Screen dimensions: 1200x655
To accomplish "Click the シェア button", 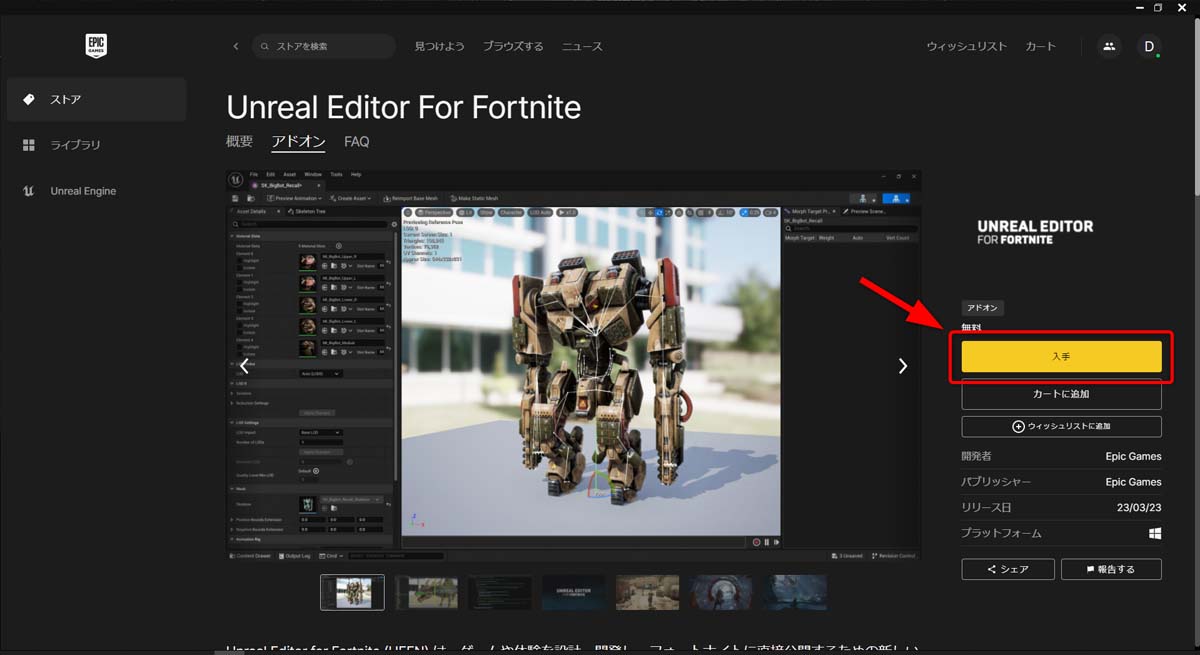I will click(x=1008, y=569).
